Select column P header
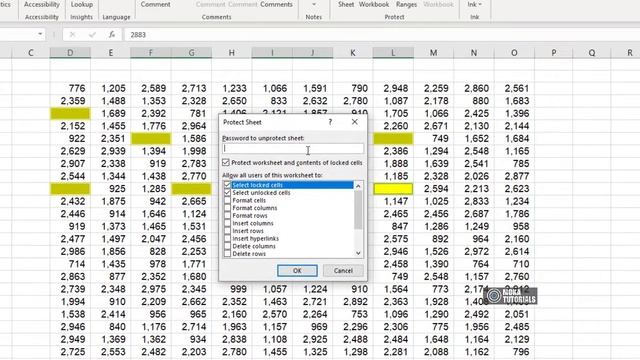Viewport: 640px width, 360px height. pyautogui.click(x=553, y=53)
